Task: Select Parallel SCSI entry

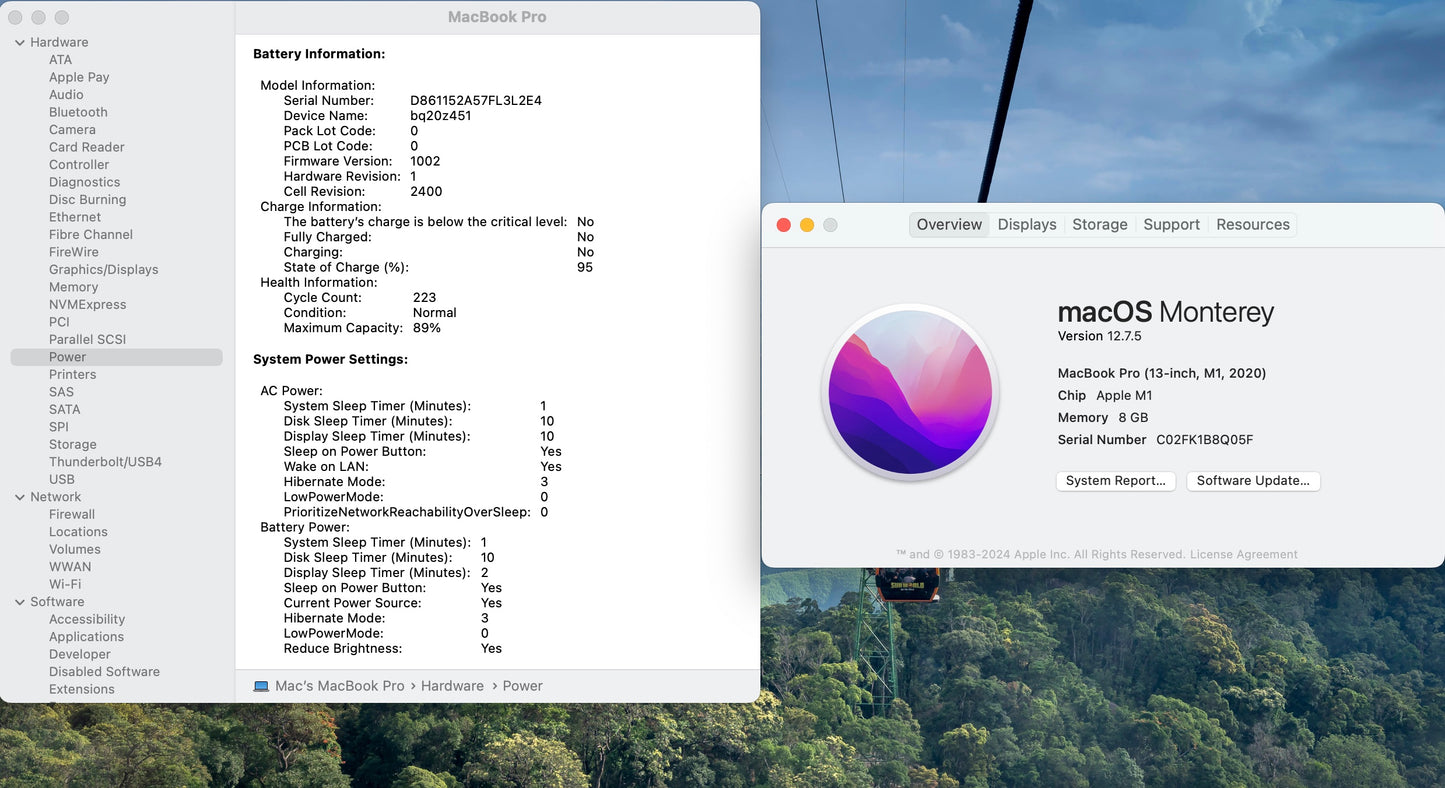Action: pos(87,340)
